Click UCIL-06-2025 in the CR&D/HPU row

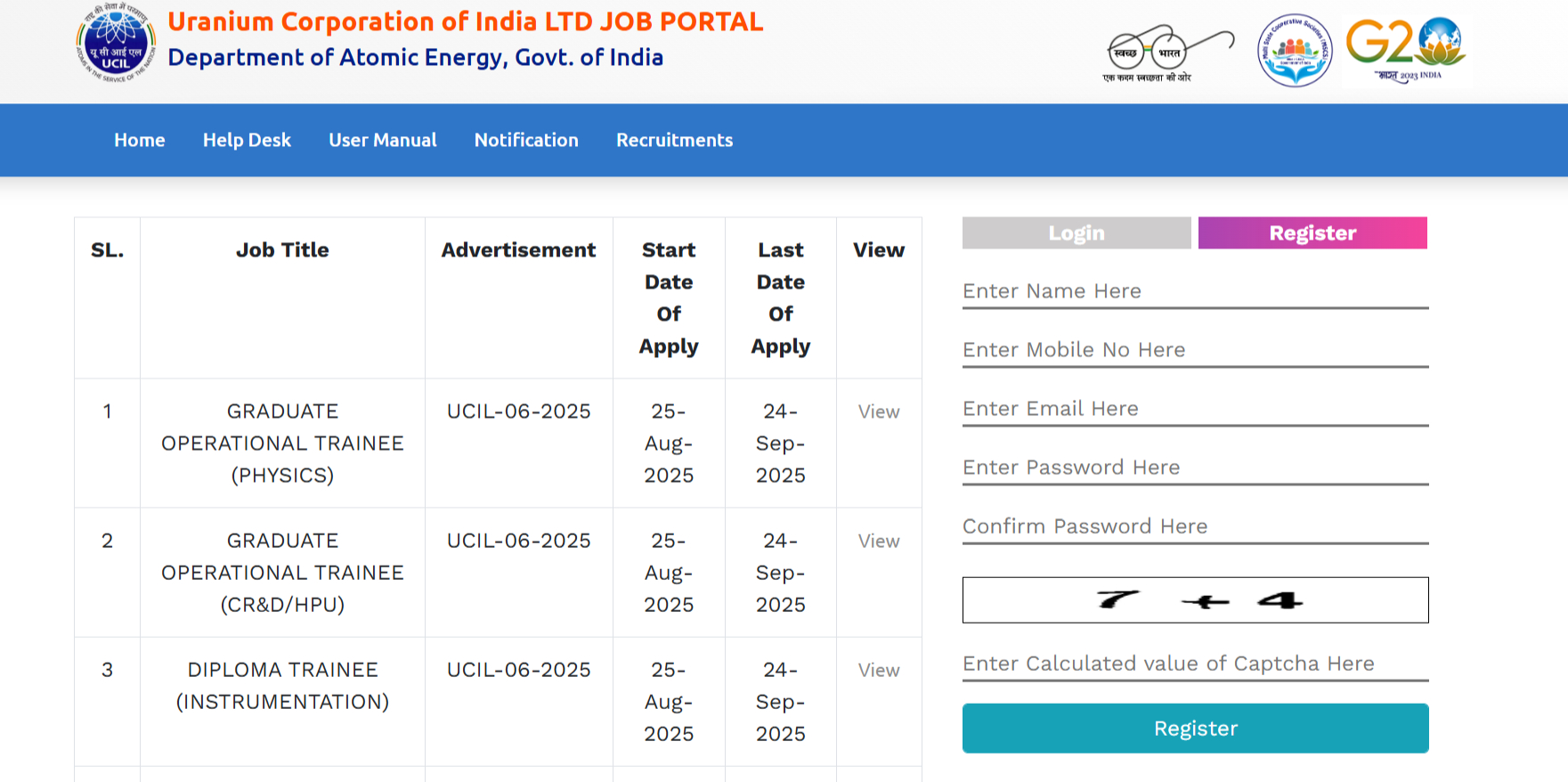[519, 541]
